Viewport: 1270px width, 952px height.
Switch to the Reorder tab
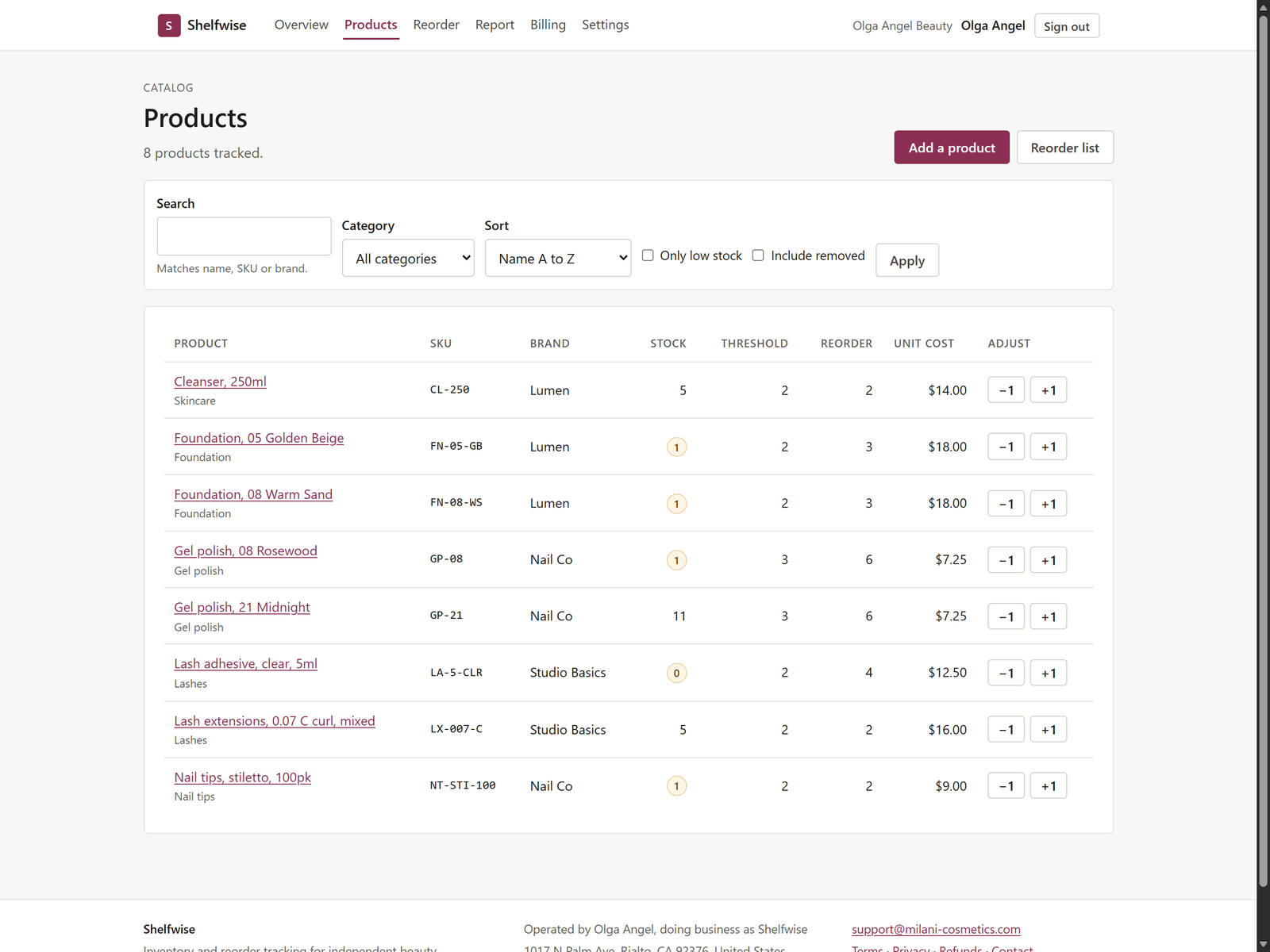click(x=436, y=25)
